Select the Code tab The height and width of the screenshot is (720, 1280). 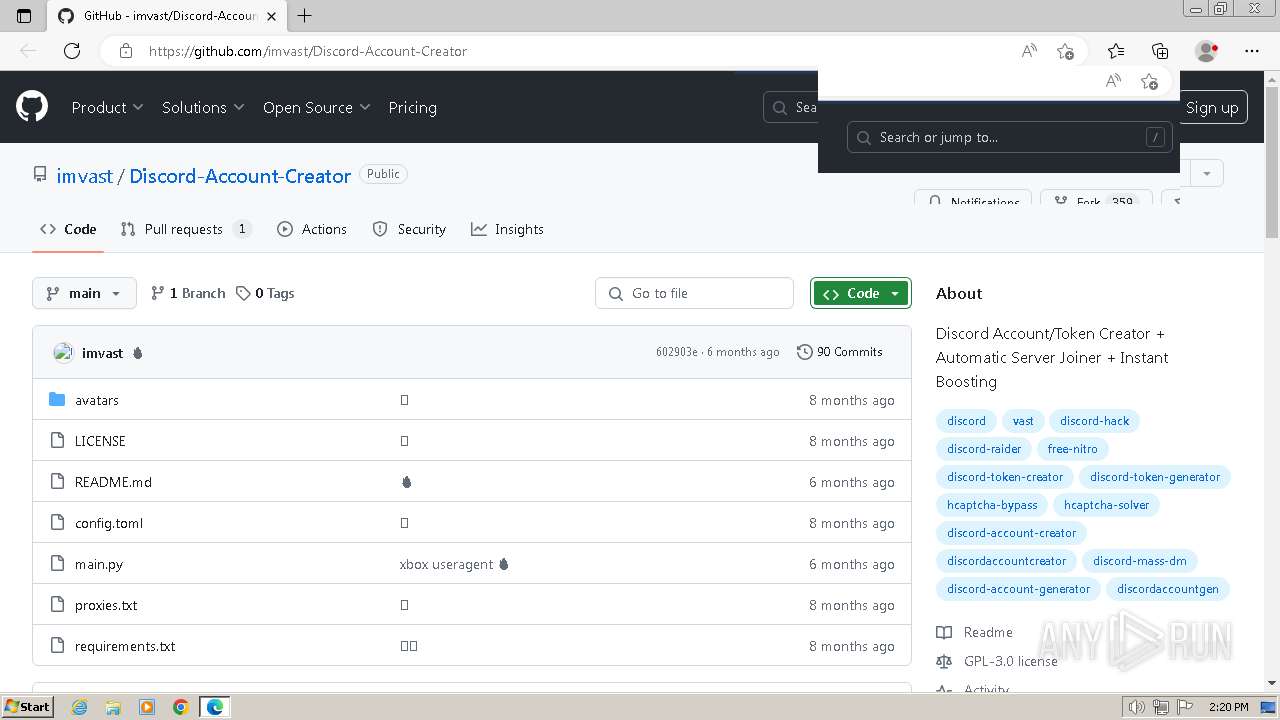click(68, 229)
